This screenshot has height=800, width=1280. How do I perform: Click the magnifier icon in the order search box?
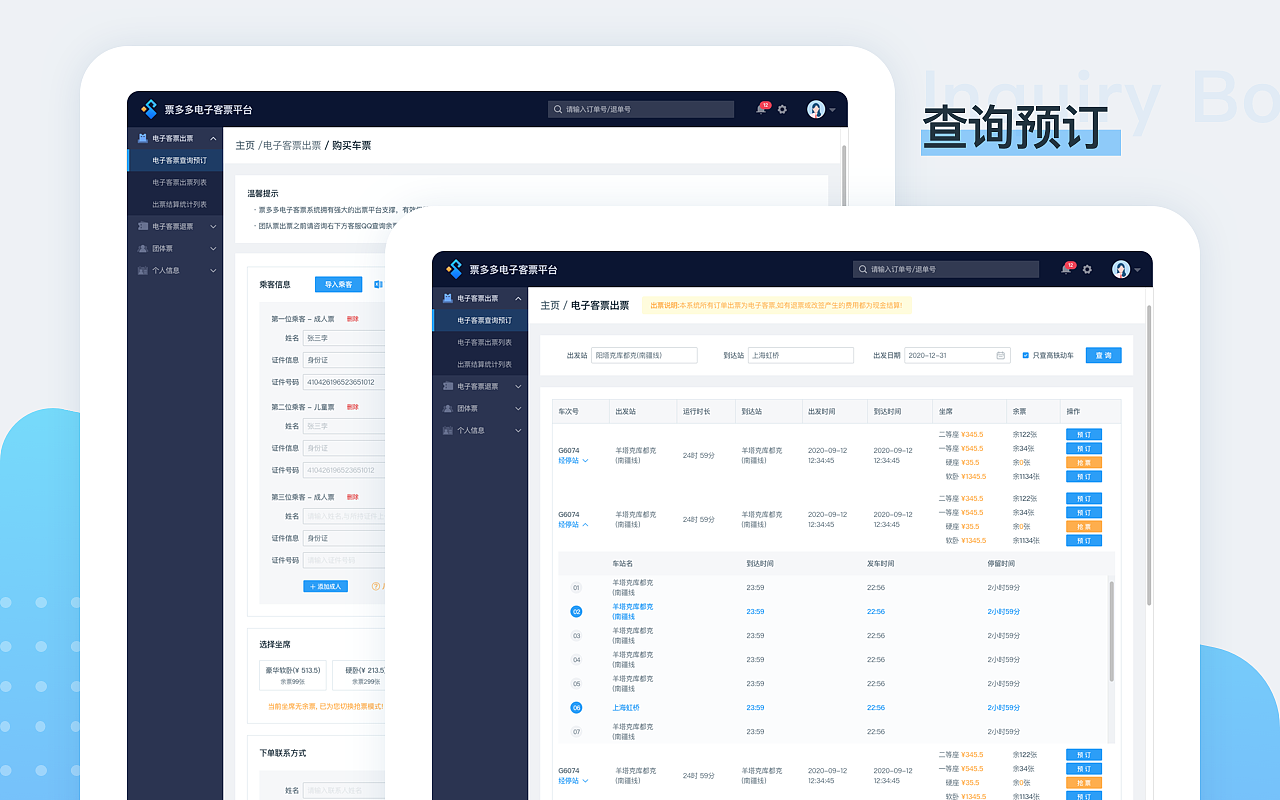click(862, 268)
